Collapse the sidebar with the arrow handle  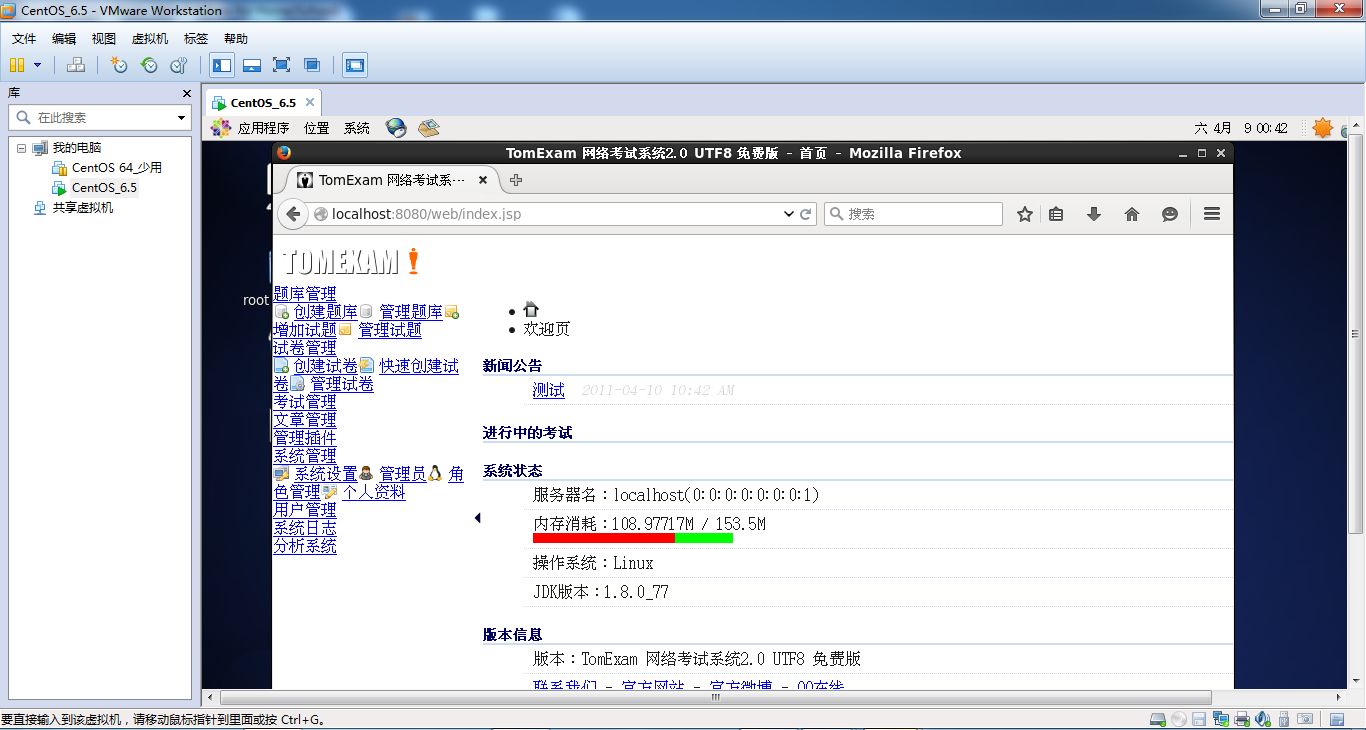point(477,518)
